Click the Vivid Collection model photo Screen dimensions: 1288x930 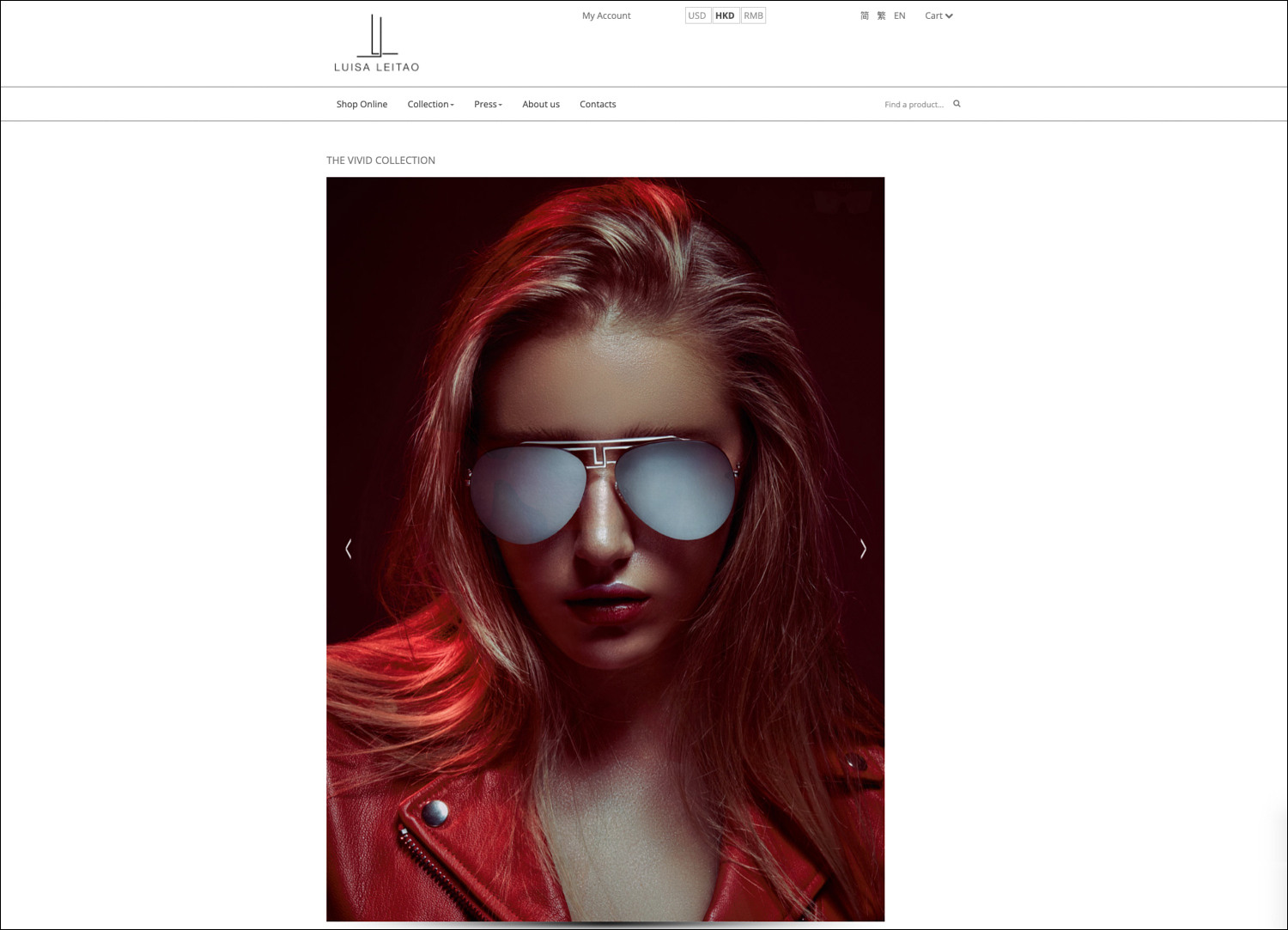tap(605, 549)
